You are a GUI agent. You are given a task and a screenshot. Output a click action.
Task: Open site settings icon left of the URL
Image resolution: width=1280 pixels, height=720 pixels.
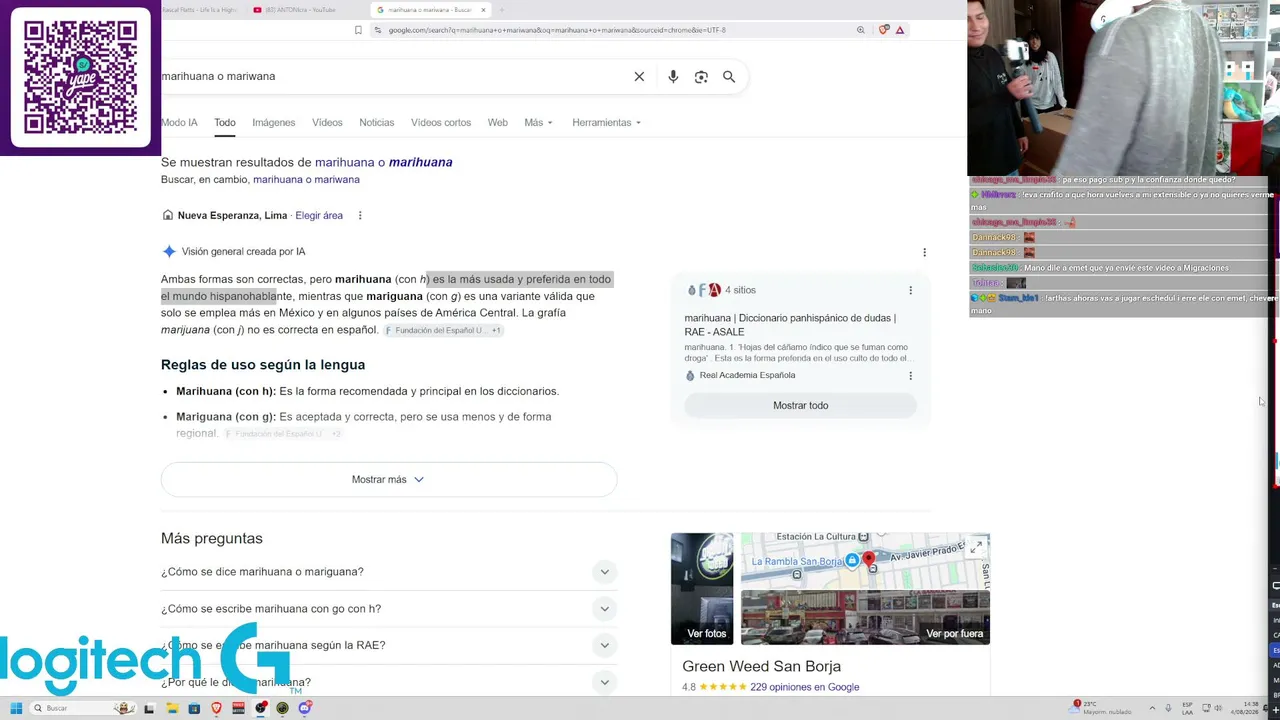[378, 30]
